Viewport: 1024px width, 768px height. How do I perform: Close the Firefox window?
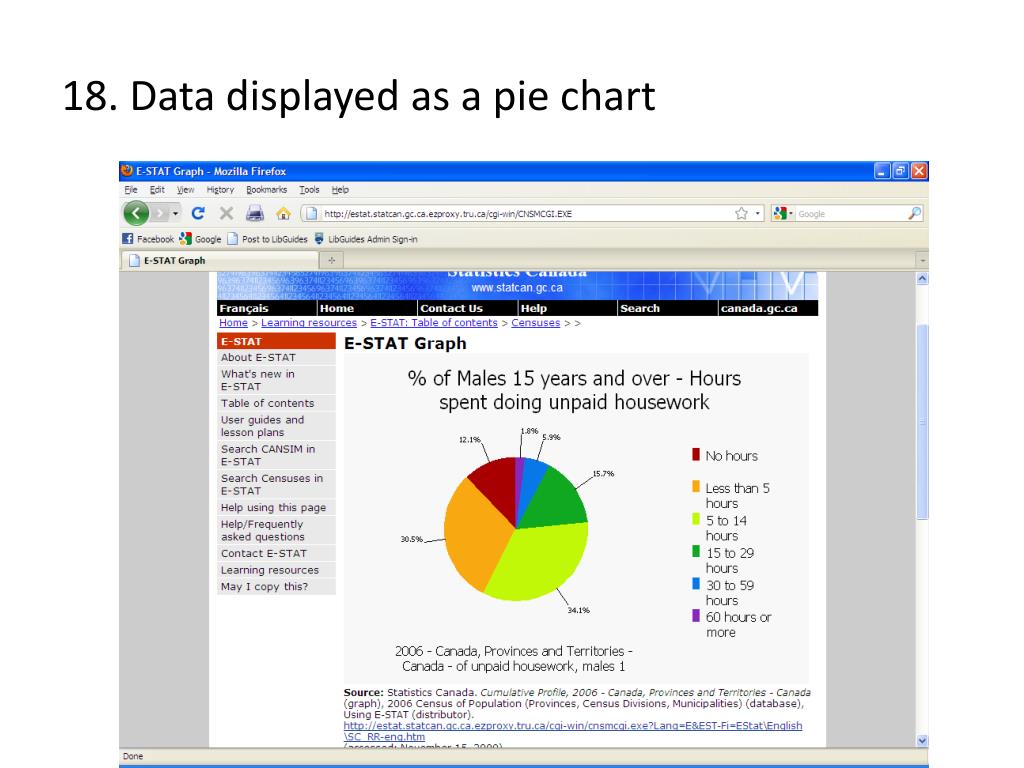(919, 171)
